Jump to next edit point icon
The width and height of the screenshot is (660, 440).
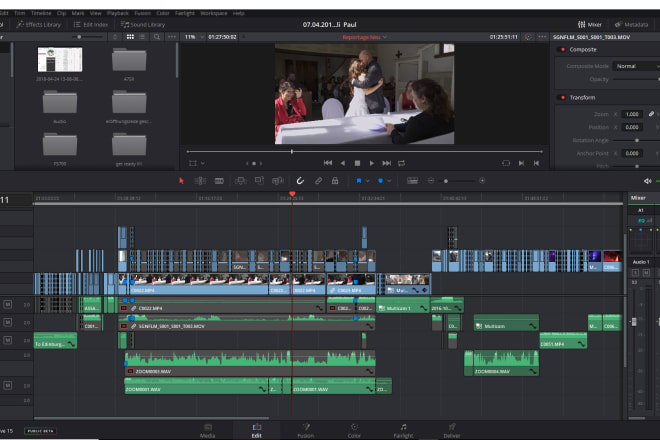point(522,163)
